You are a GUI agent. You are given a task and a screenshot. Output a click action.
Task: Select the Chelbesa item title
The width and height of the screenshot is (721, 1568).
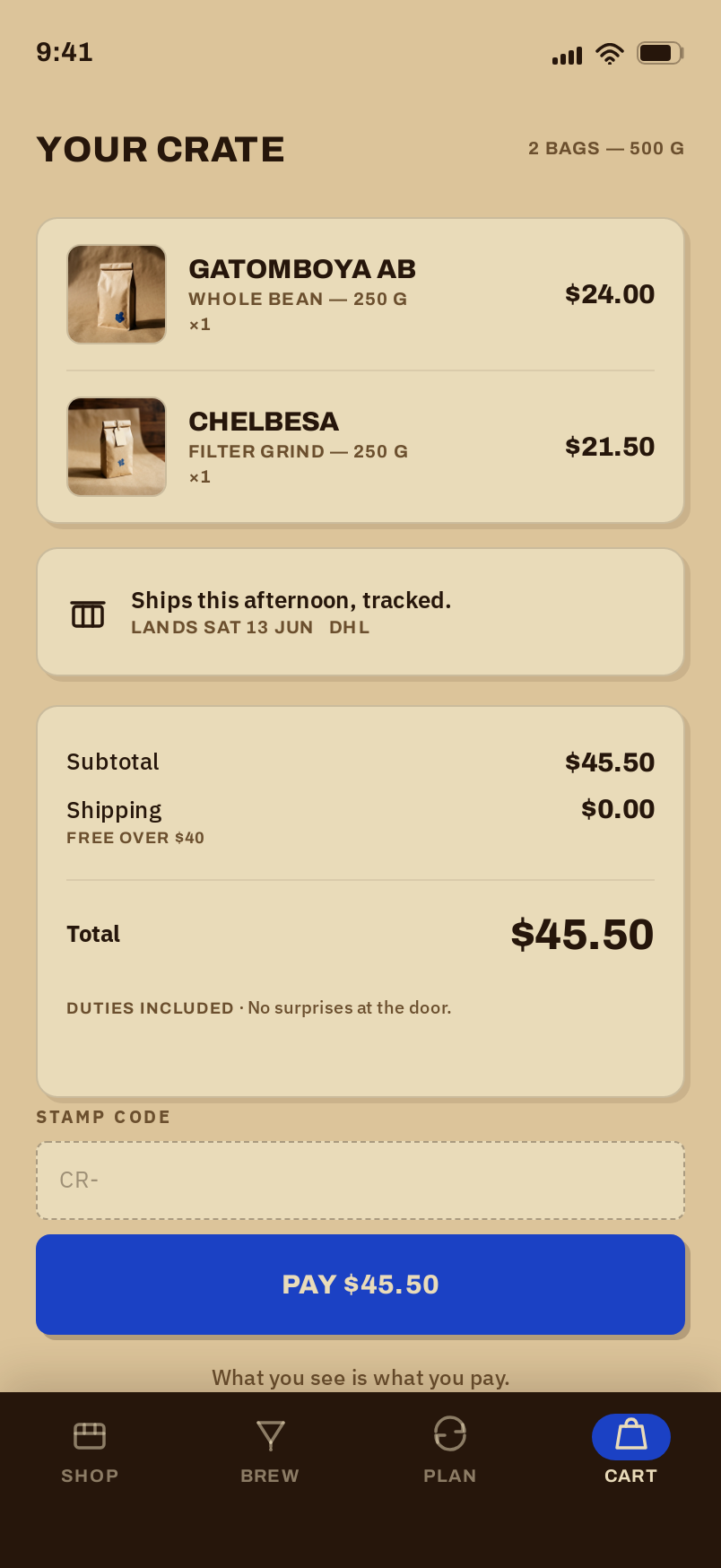point(264,422)
